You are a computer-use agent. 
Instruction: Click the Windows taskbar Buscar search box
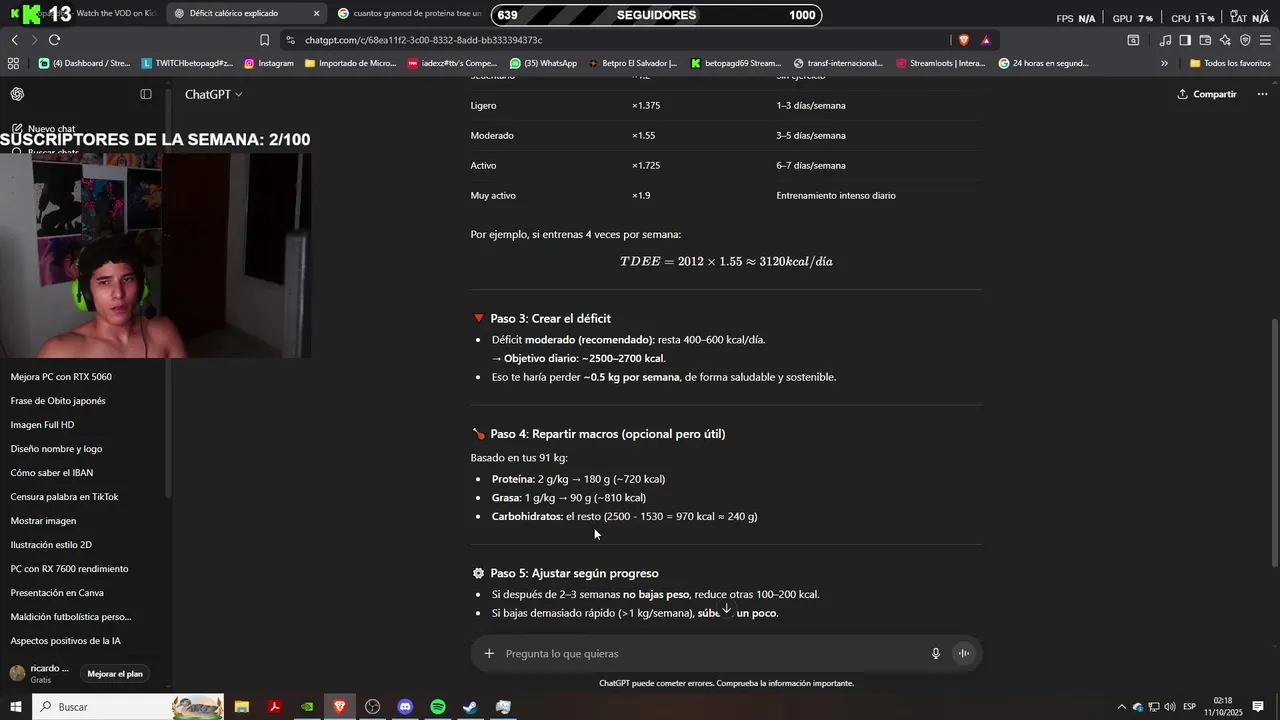tap(128, 707)
